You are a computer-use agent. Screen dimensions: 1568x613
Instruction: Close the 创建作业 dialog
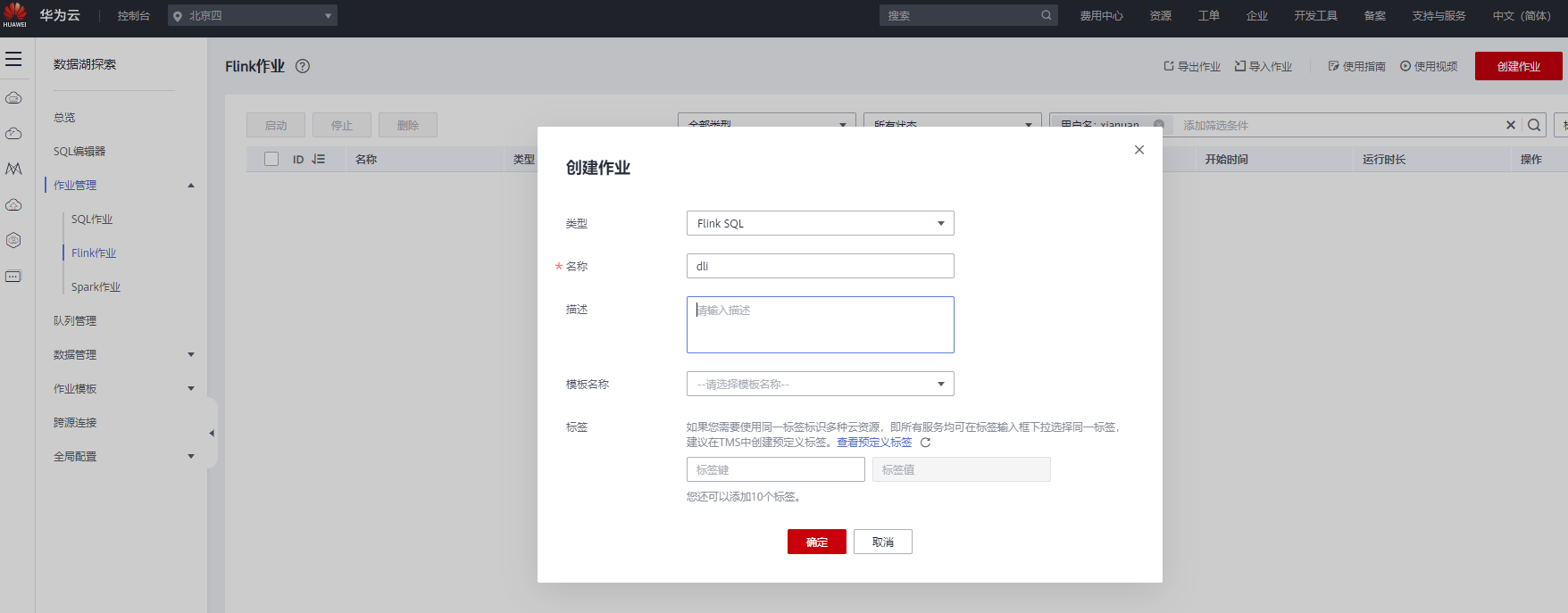click(x=1139, y=150)
